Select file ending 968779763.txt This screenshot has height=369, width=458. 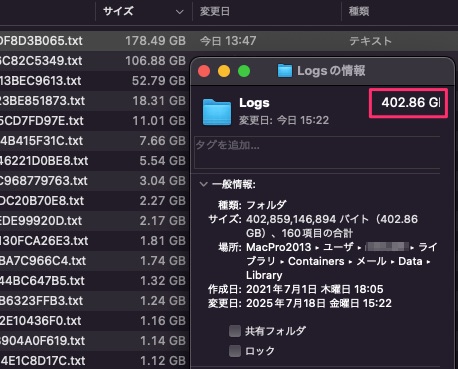(44, 181)
